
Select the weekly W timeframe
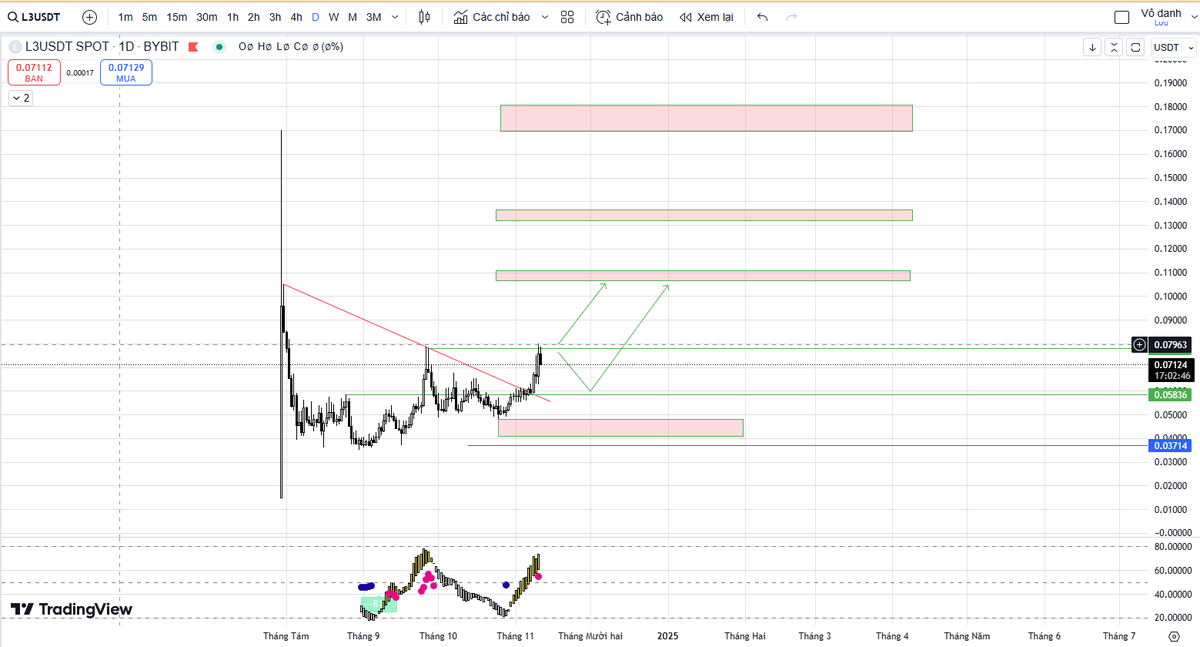point(334,17)
